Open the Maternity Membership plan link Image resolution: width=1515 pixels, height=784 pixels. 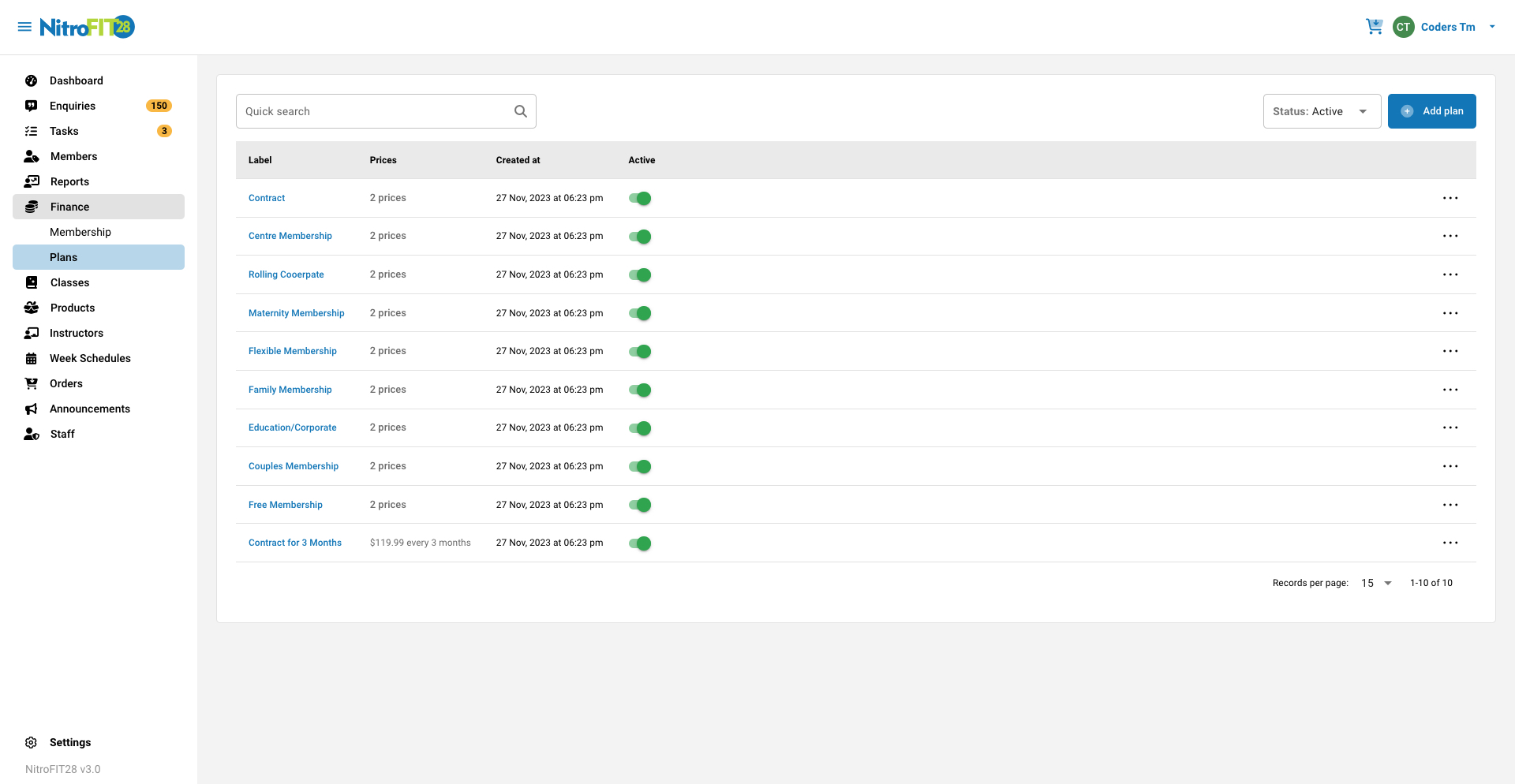coord(296,313)
